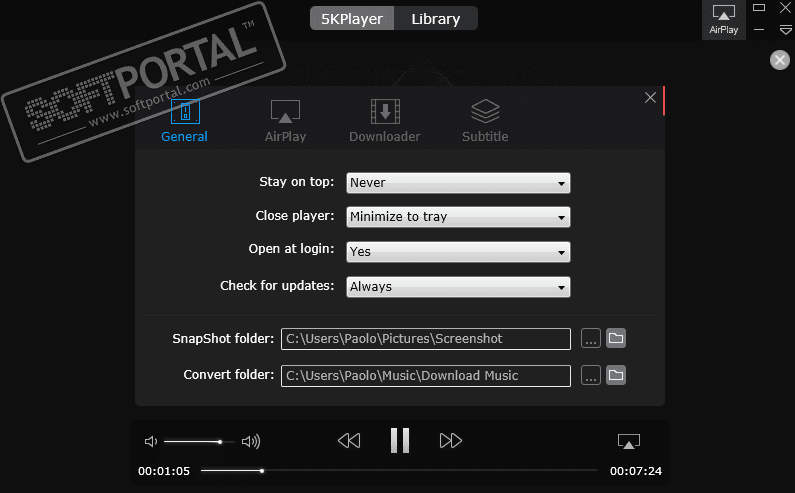Open the SnapShot folder via folder icon

pyautogui.click(x=616, y=338)
